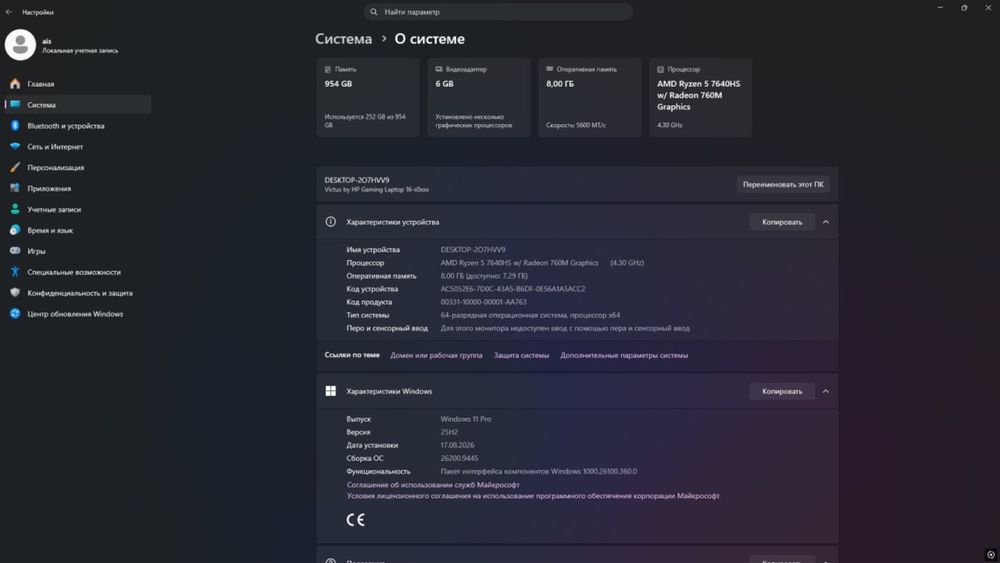This screenshot has width=1000, height=563.
Task: Open Сеть и Интернет wifi icon
Action: (15, 146)
